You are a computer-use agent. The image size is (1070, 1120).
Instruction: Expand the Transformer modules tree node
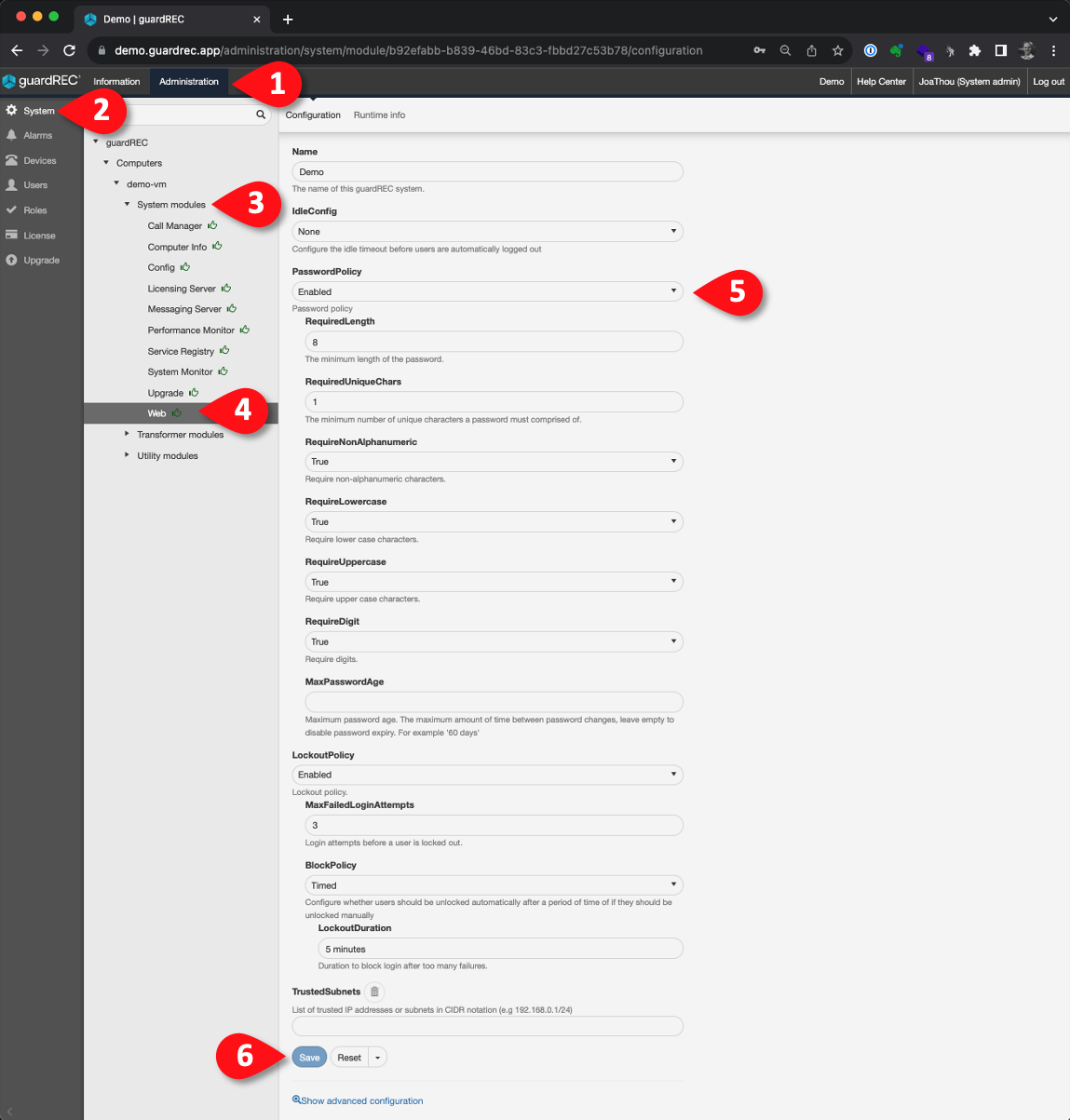[128, 434]
